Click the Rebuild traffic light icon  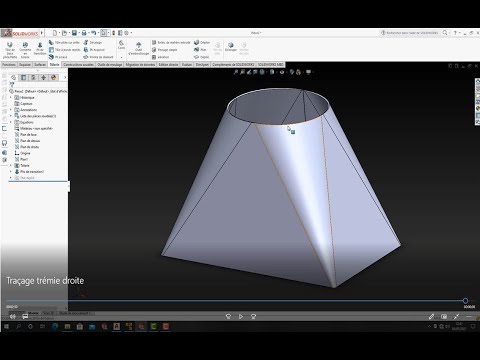pyautogui.click(x=113, y=33)
